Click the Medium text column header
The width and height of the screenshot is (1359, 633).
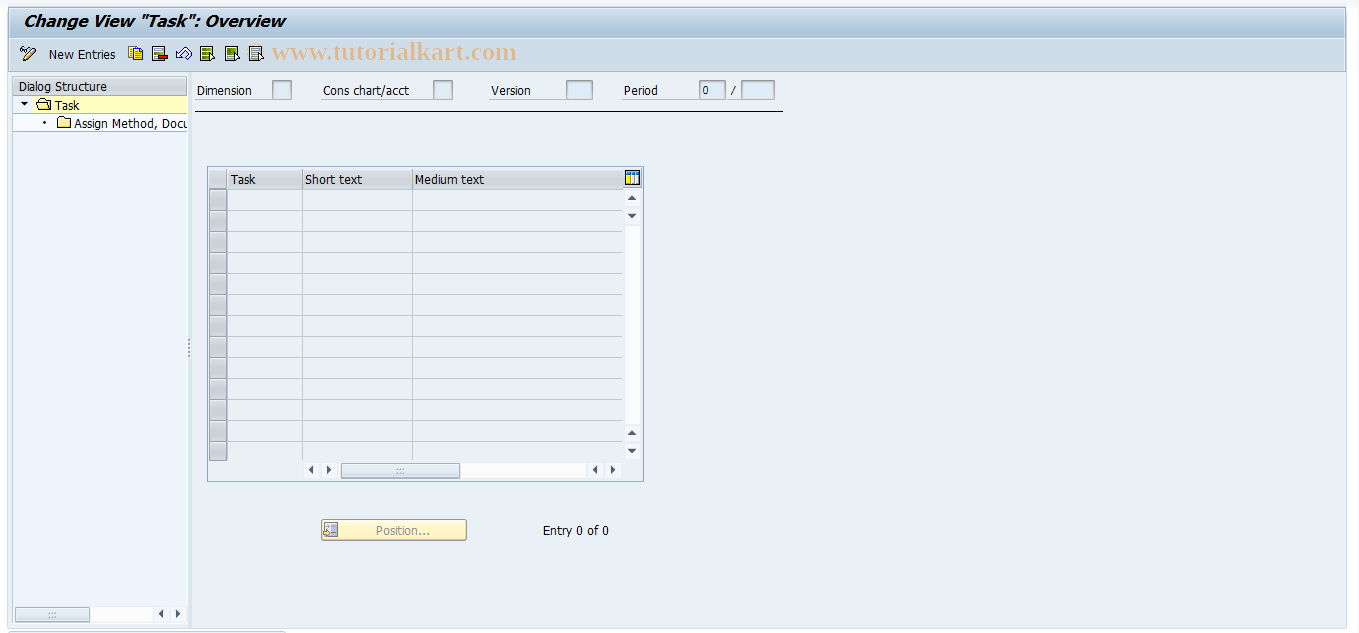[x=517, y=179]
